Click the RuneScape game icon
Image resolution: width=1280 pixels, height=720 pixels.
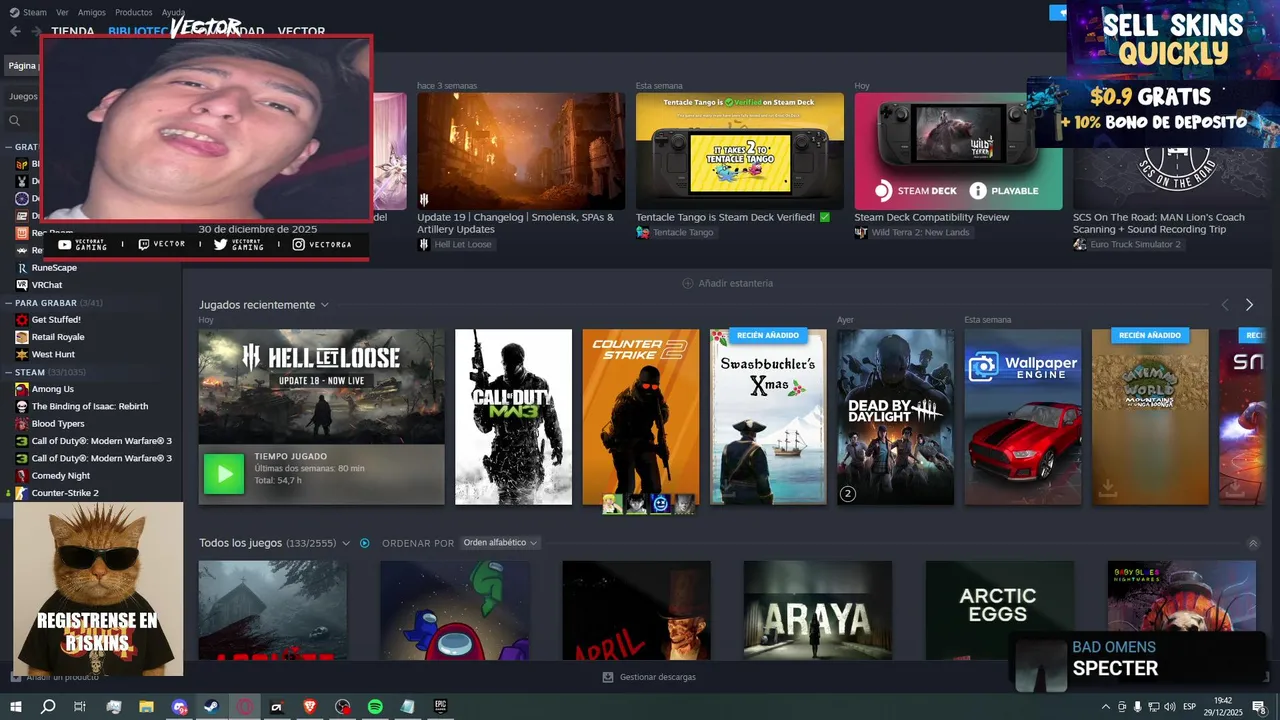pos(22,268)
